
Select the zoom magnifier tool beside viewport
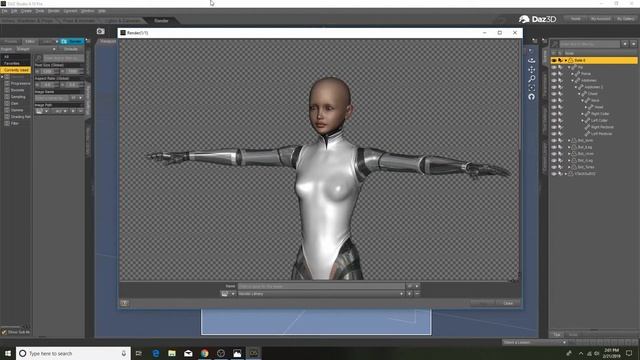point(531,79)
